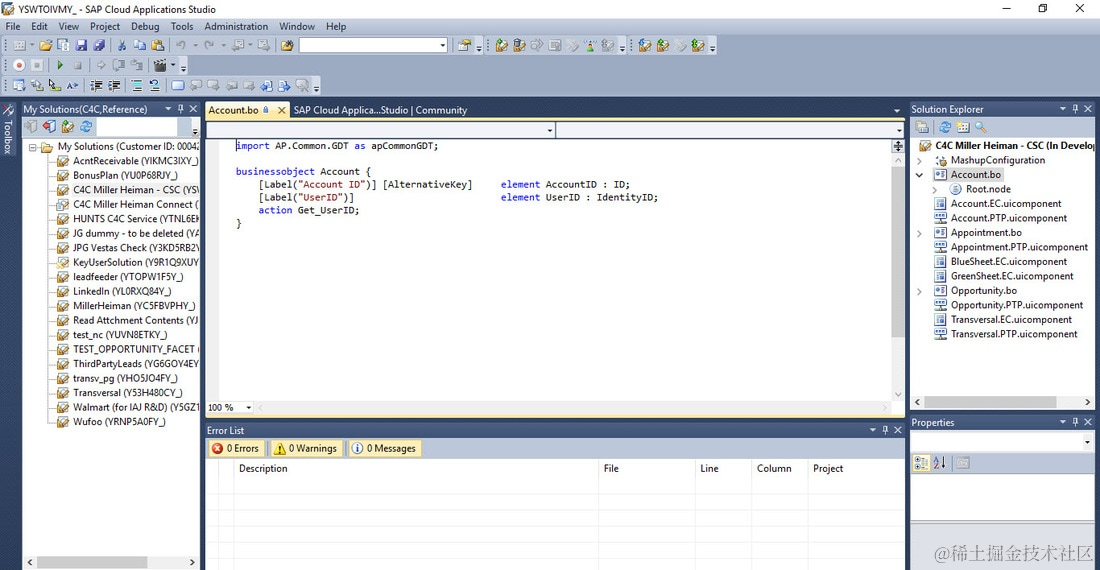Open the 100 % zoom dropdown
This screenshot has width=1100, height=570.
tap(249, 408)
